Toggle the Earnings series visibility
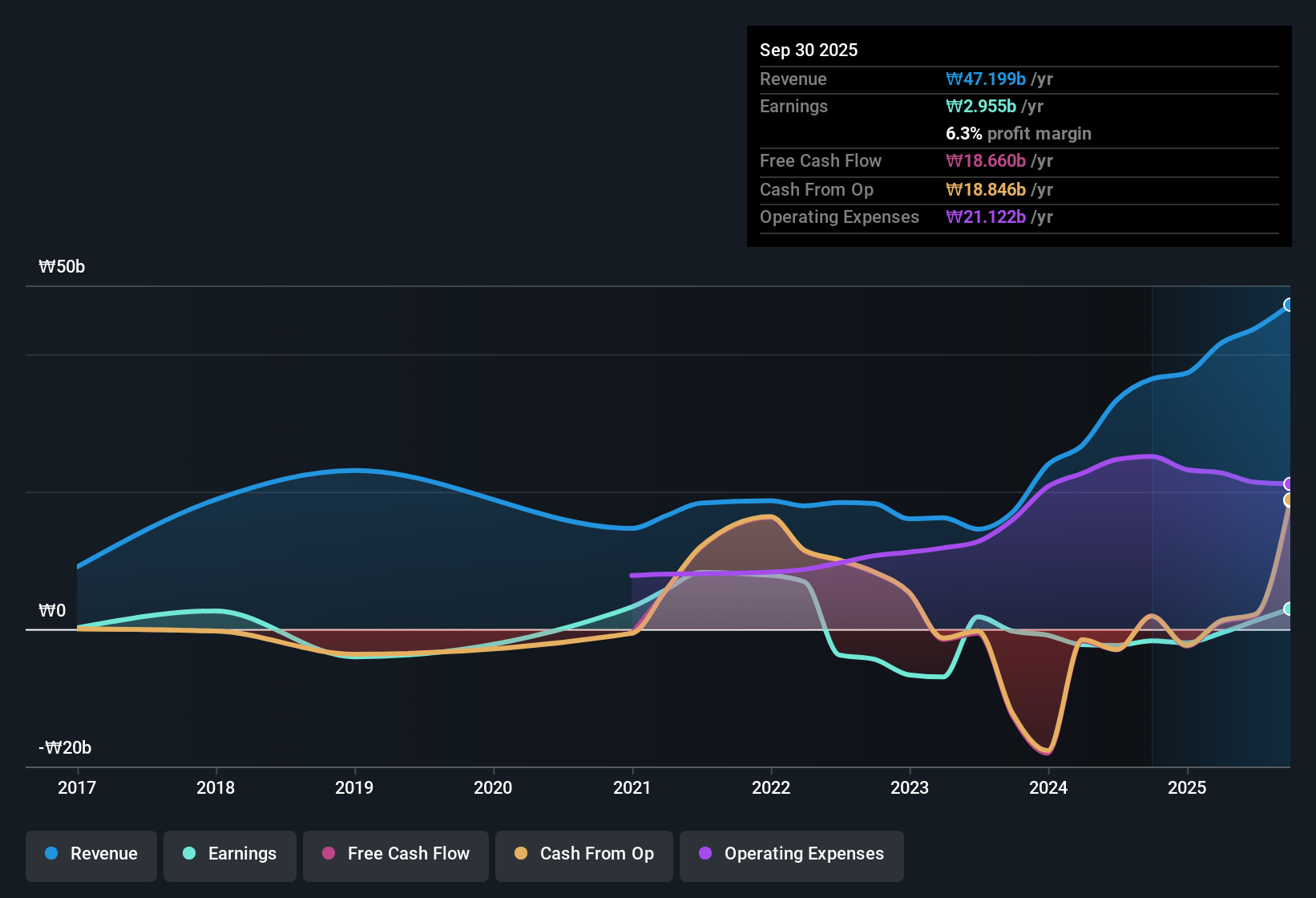 pyautogui.click(x=229, y=854)
